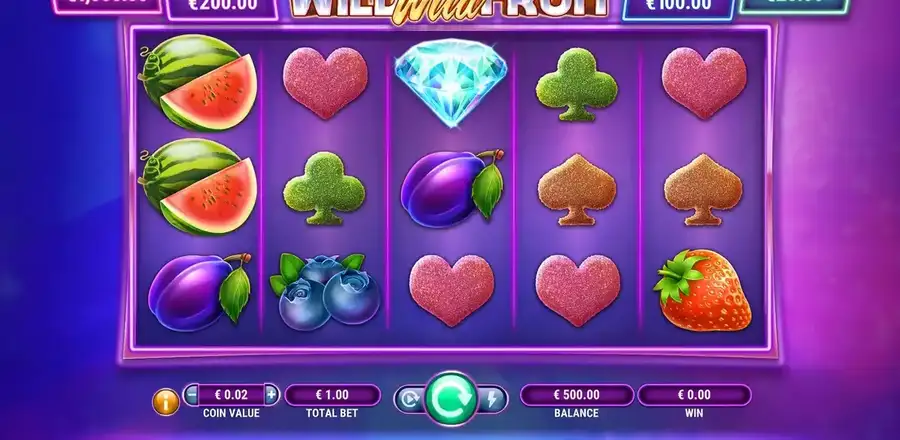Click the € 1.00 total bet display
900x440 pixels.
[332, 395]
